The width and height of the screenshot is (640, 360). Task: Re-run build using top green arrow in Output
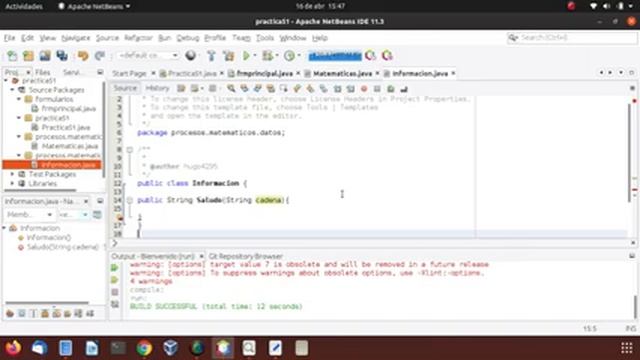115,268
